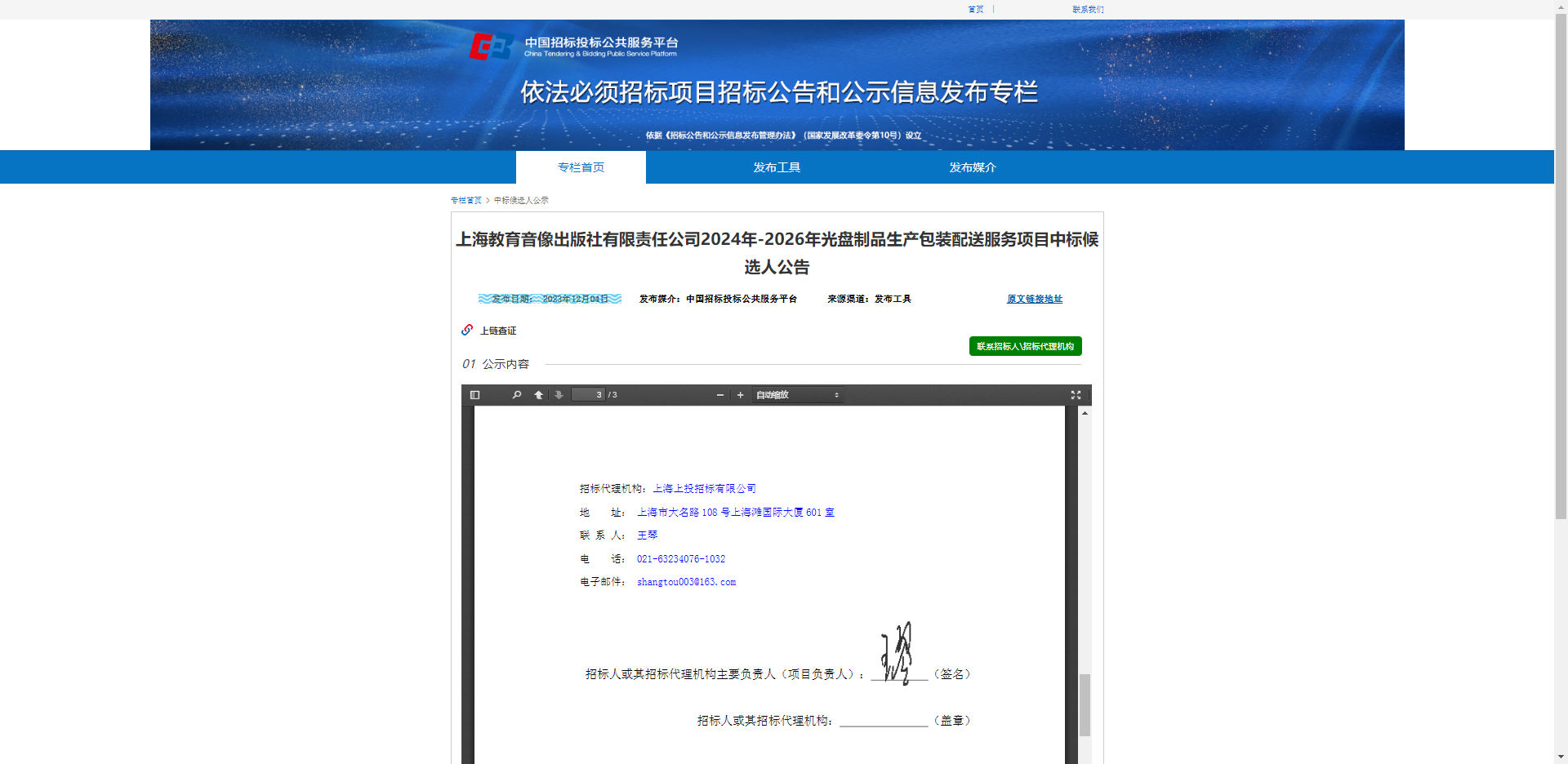This screenshot has width=1568, height=764.
Task: Click the 发布媒介 中国招标投标公共服务平台 text
Action: click(718, 299)
